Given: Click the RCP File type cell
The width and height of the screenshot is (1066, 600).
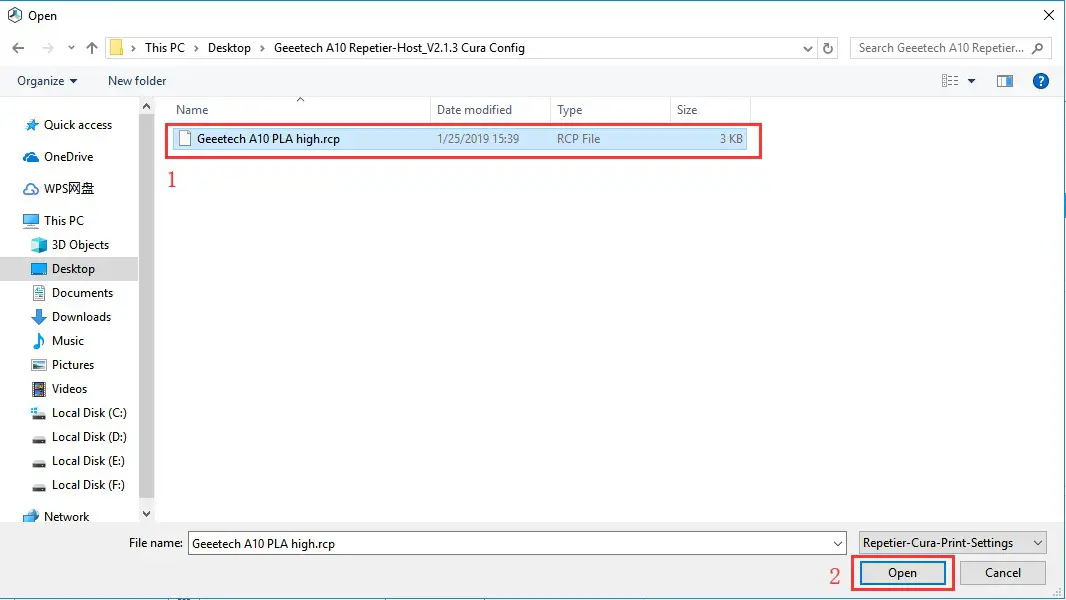Looking at the screenshot, I should coord(579,139).
